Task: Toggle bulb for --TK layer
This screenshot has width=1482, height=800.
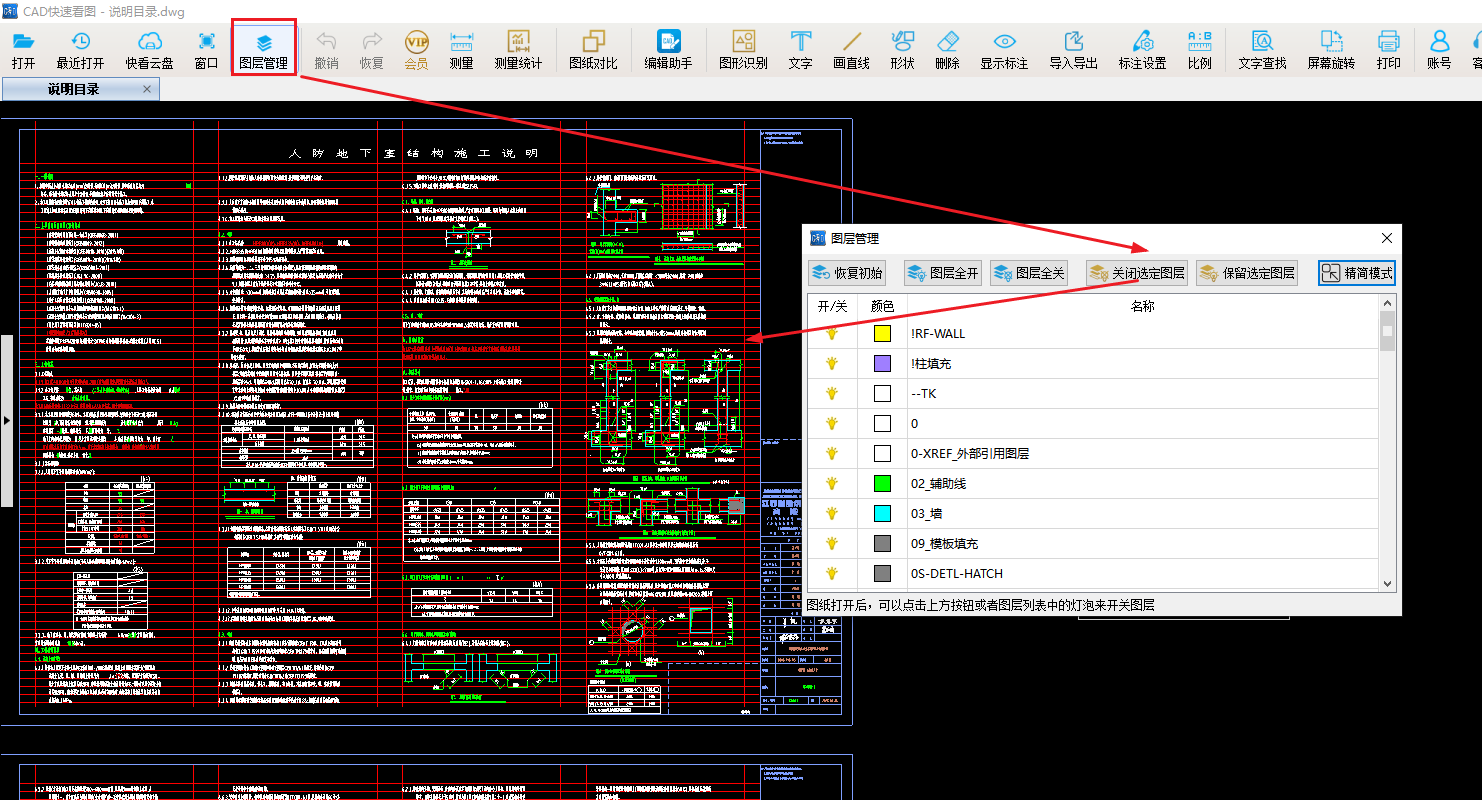Action: tap(831, 394)
